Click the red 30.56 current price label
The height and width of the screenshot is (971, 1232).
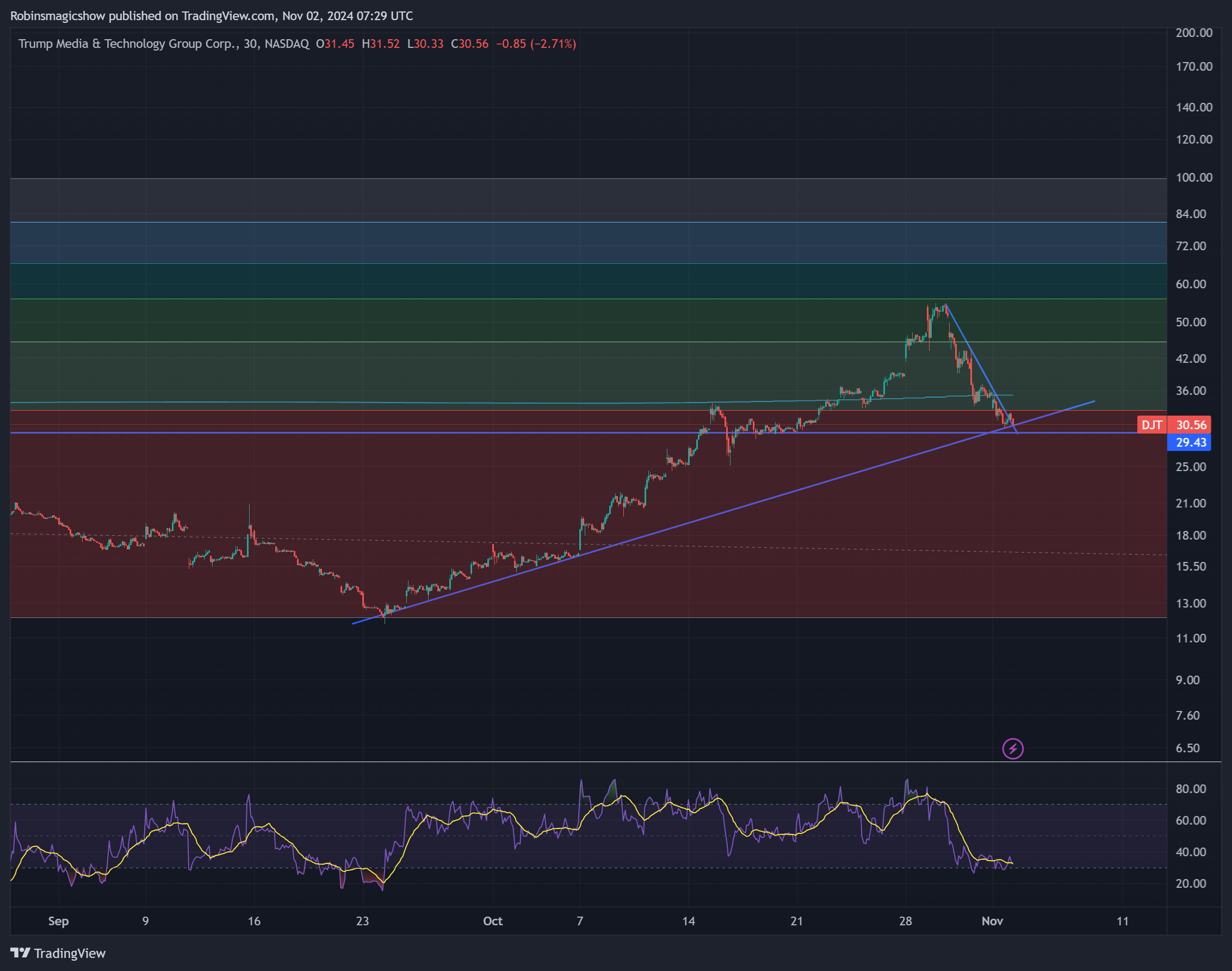(1191, 425)
